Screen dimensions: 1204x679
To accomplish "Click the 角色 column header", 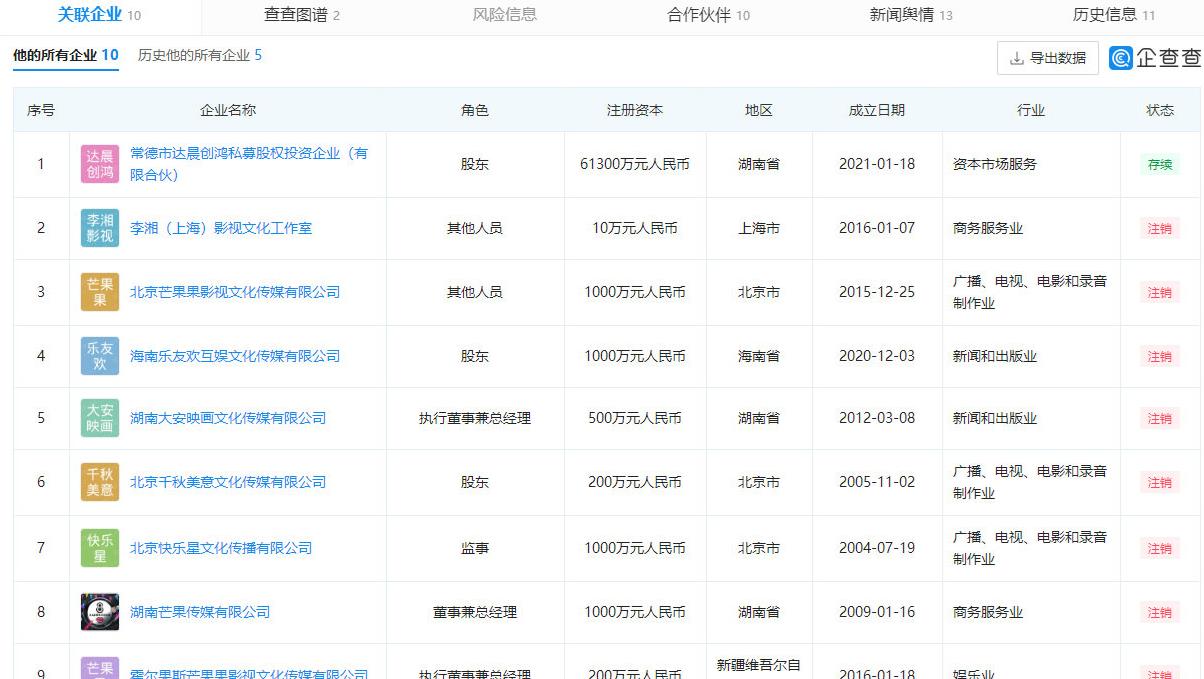I will pyautogui.click(x=475, y=110).
